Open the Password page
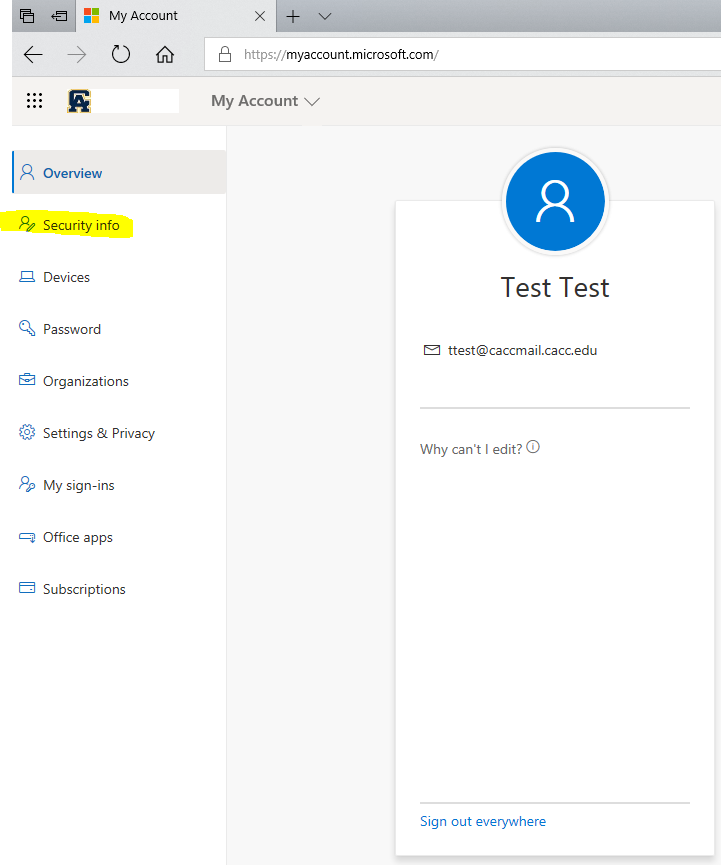721x865 pixels. (x=119, y=329)
